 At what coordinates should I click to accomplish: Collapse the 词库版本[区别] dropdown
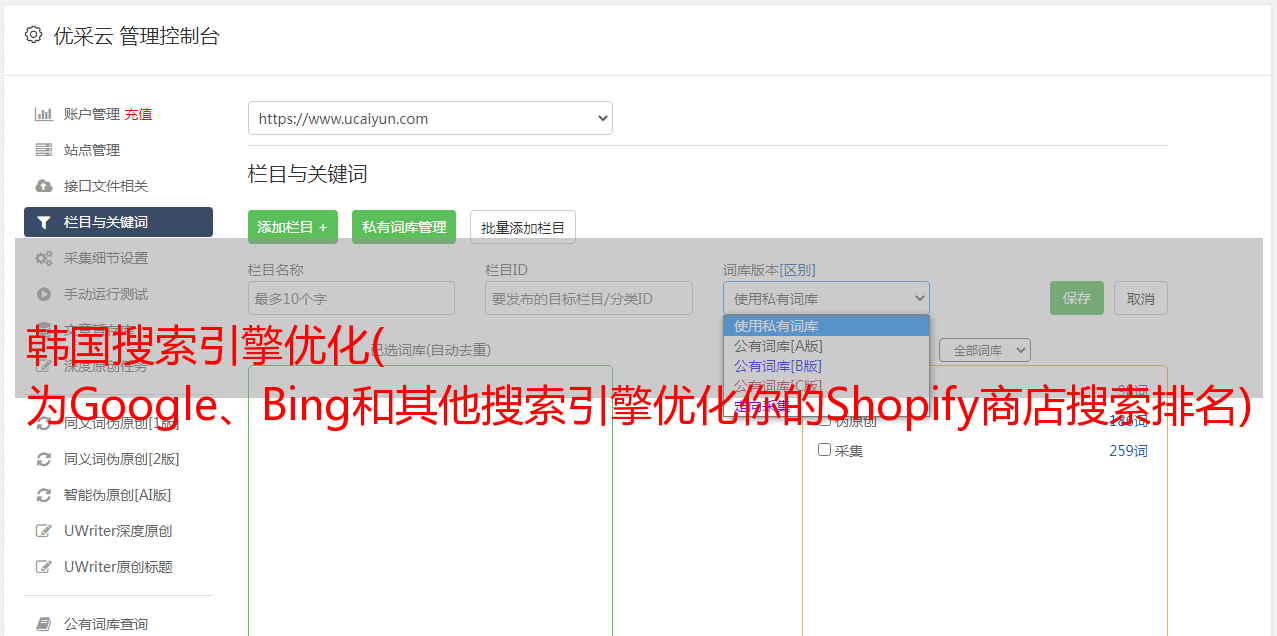coord(826,298)
